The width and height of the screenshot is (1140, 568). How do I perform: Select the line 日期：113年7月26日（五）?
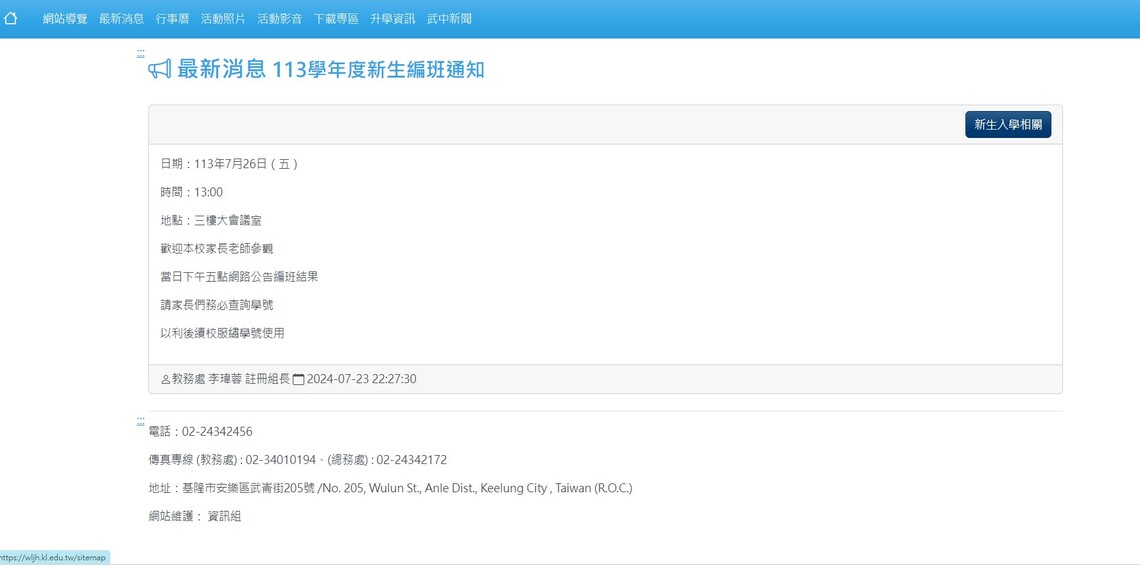[230, 164]
